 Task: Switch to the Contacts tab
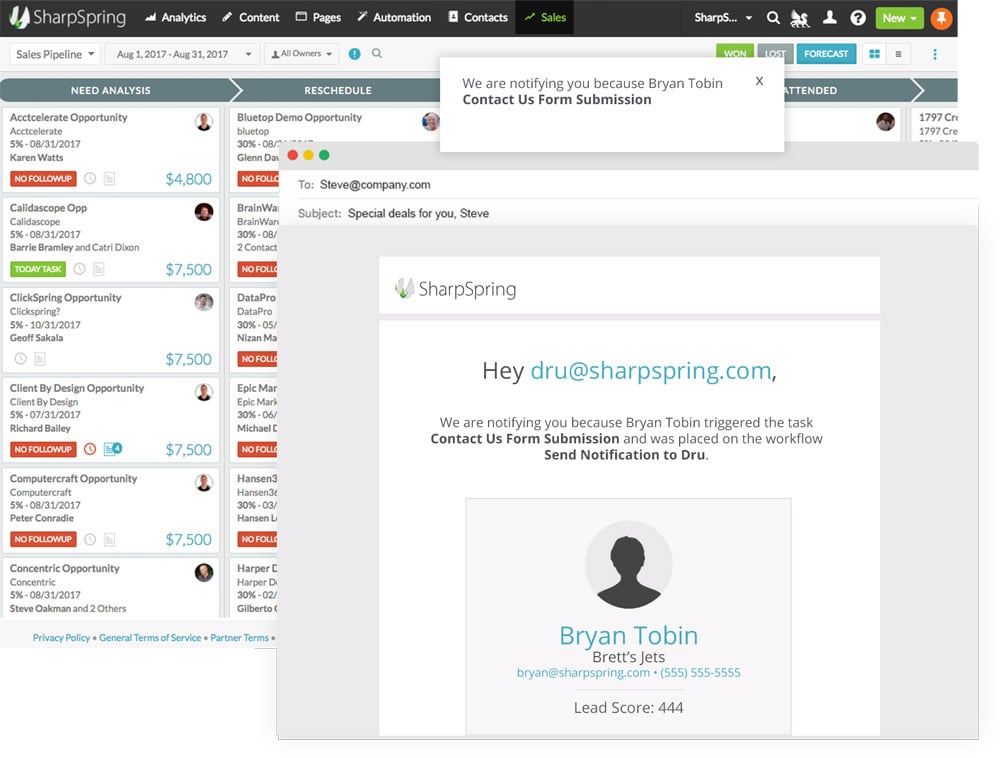(x=478, y=17)
